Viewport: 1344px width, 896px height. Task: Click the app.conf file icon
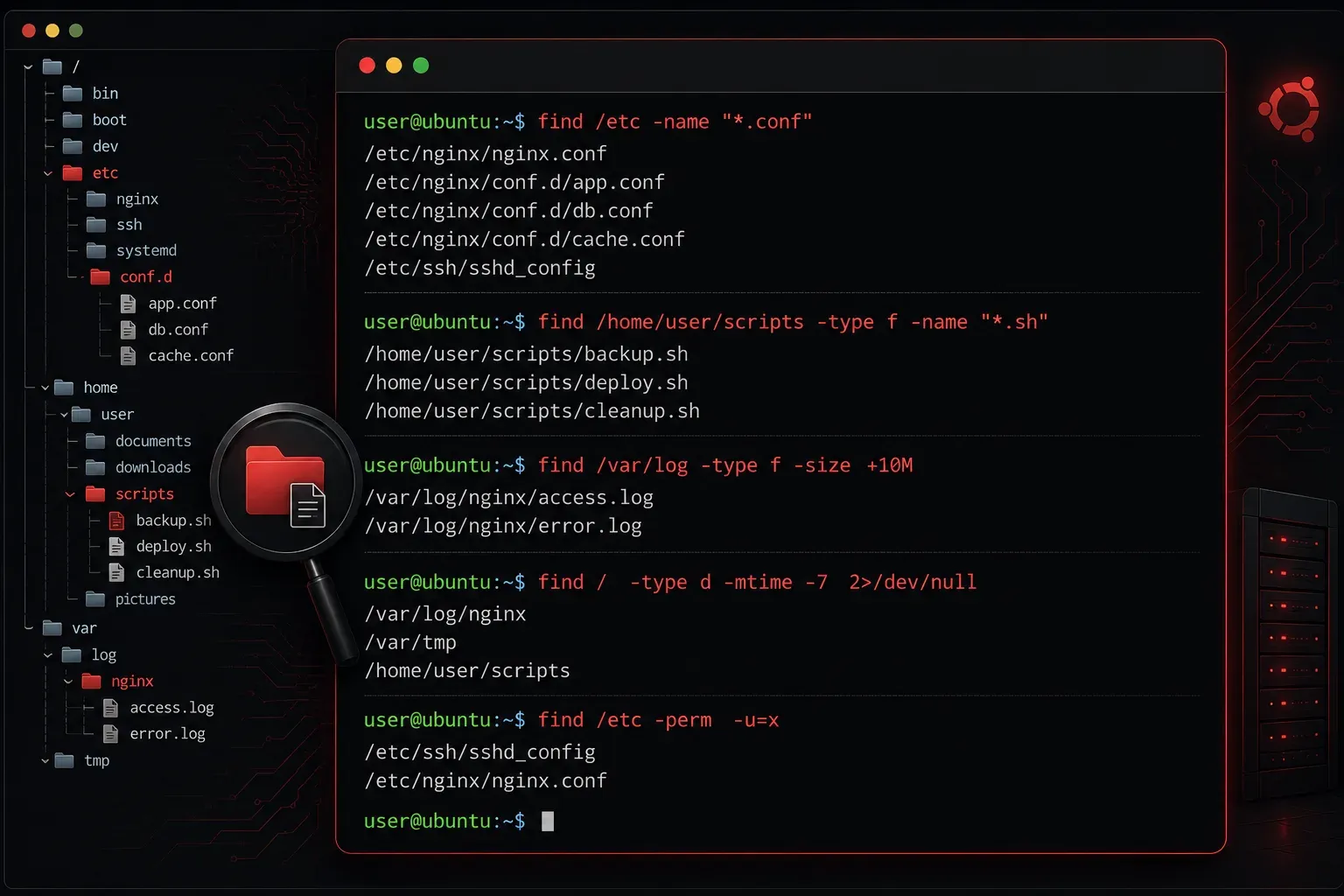pyautogui.click(x=128, y=304)
